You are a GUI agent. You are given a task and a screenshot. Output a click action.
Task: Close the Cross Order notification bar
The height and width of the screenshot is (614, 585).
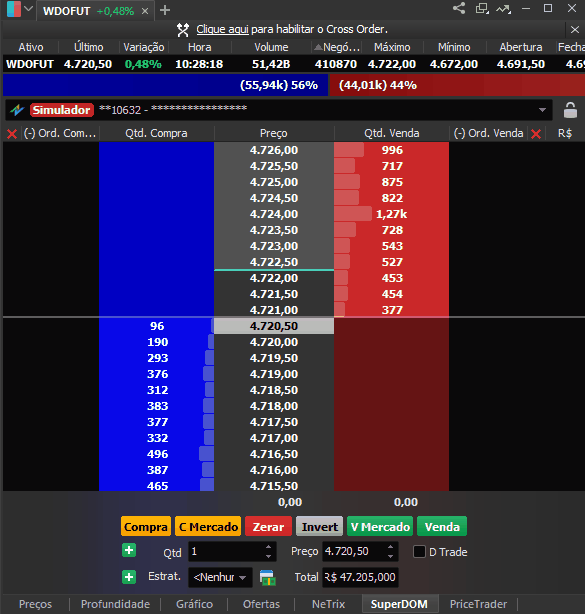coord(574,30)
